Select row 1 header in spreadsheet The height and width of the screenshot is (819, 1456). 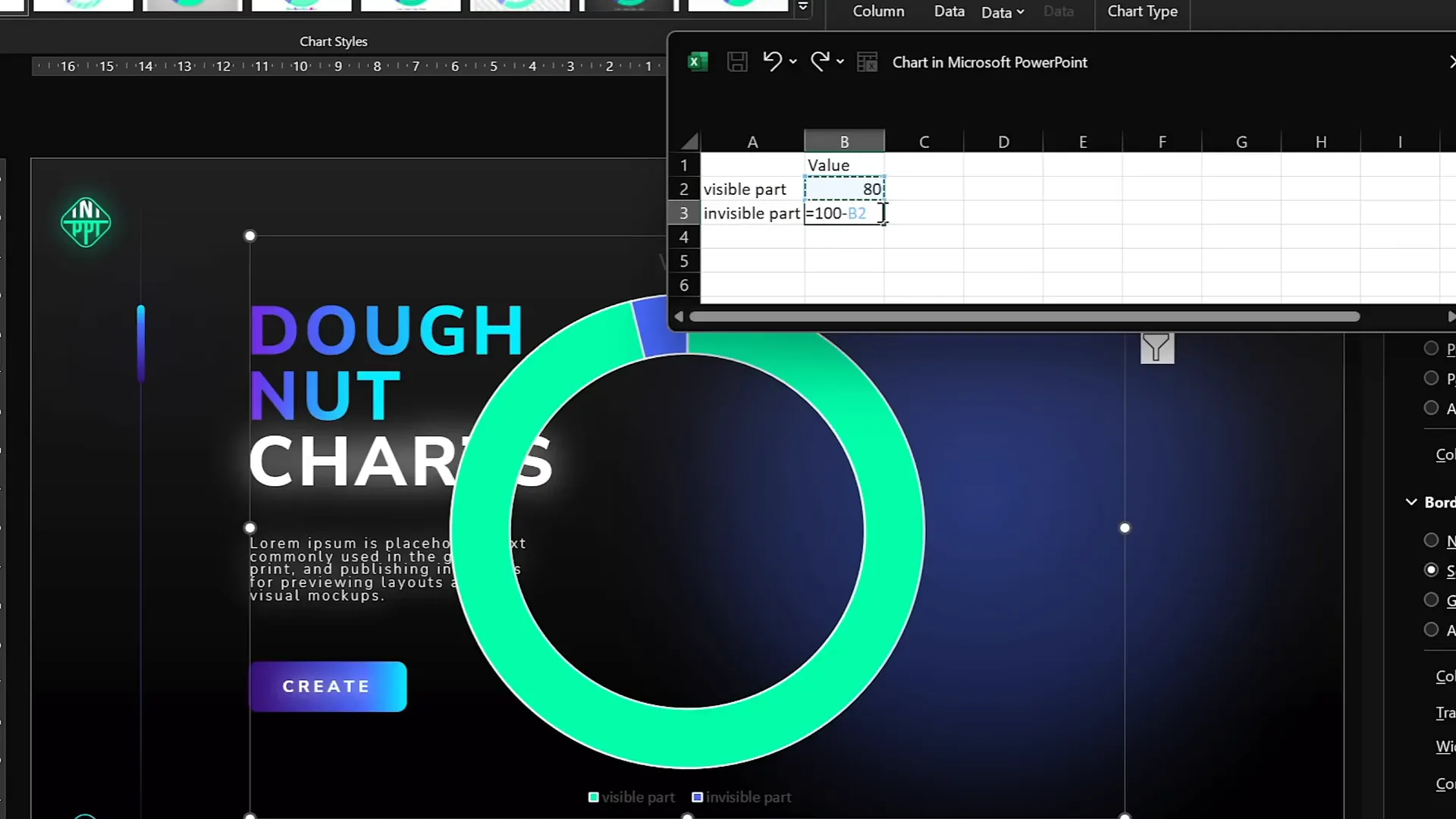[684, 165]
